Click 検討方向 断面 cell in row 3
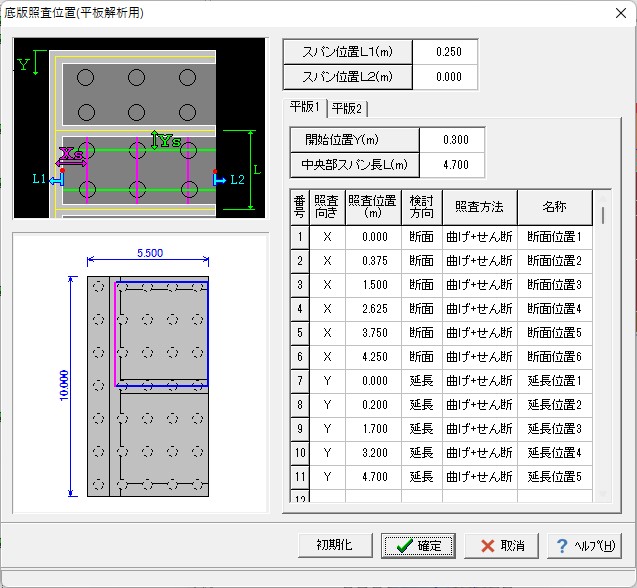Viewport: 637px width, 588px height. 422,285
